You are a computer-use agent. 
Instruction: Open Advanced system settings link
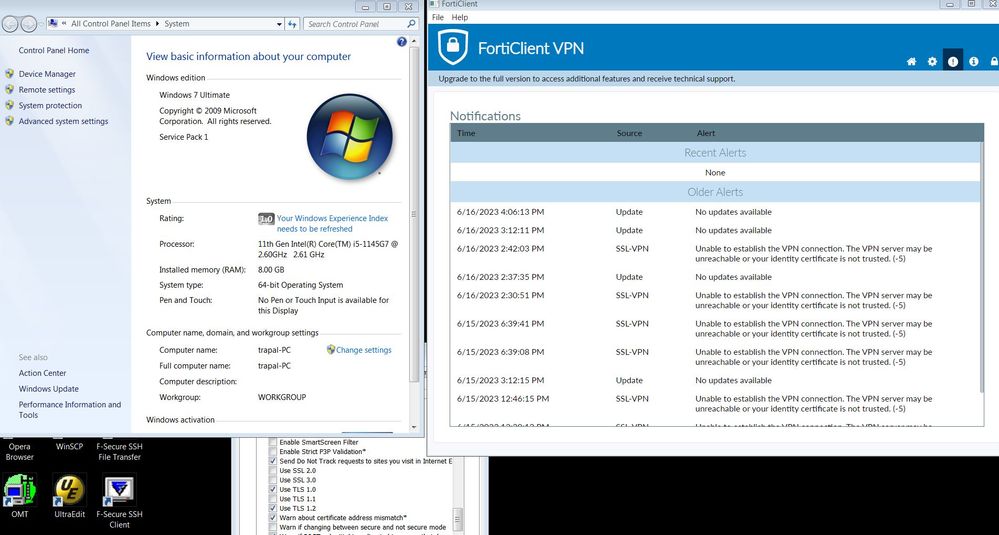click(x=63, y=121)
